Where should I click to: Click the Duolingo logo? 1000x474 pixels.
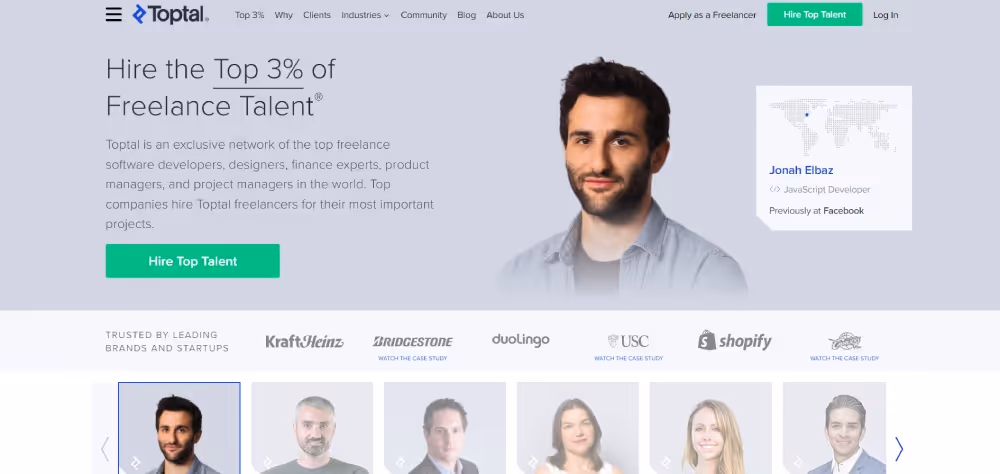click(520, 340)
